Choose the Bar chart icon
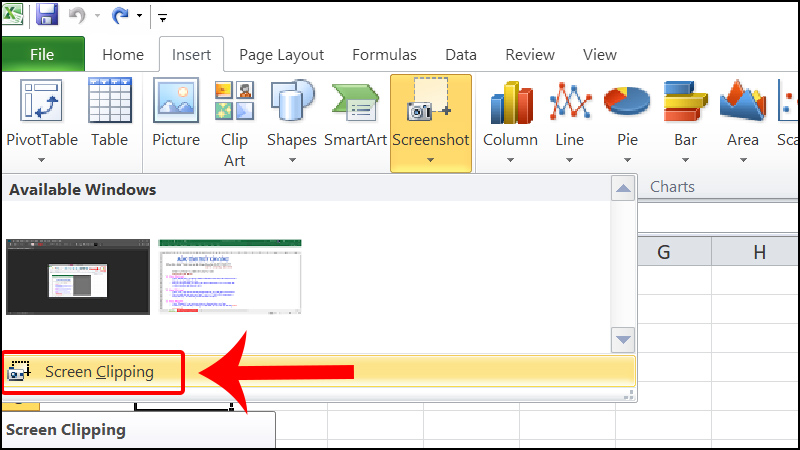The image size is (800, 450). [x=685, y=102]
